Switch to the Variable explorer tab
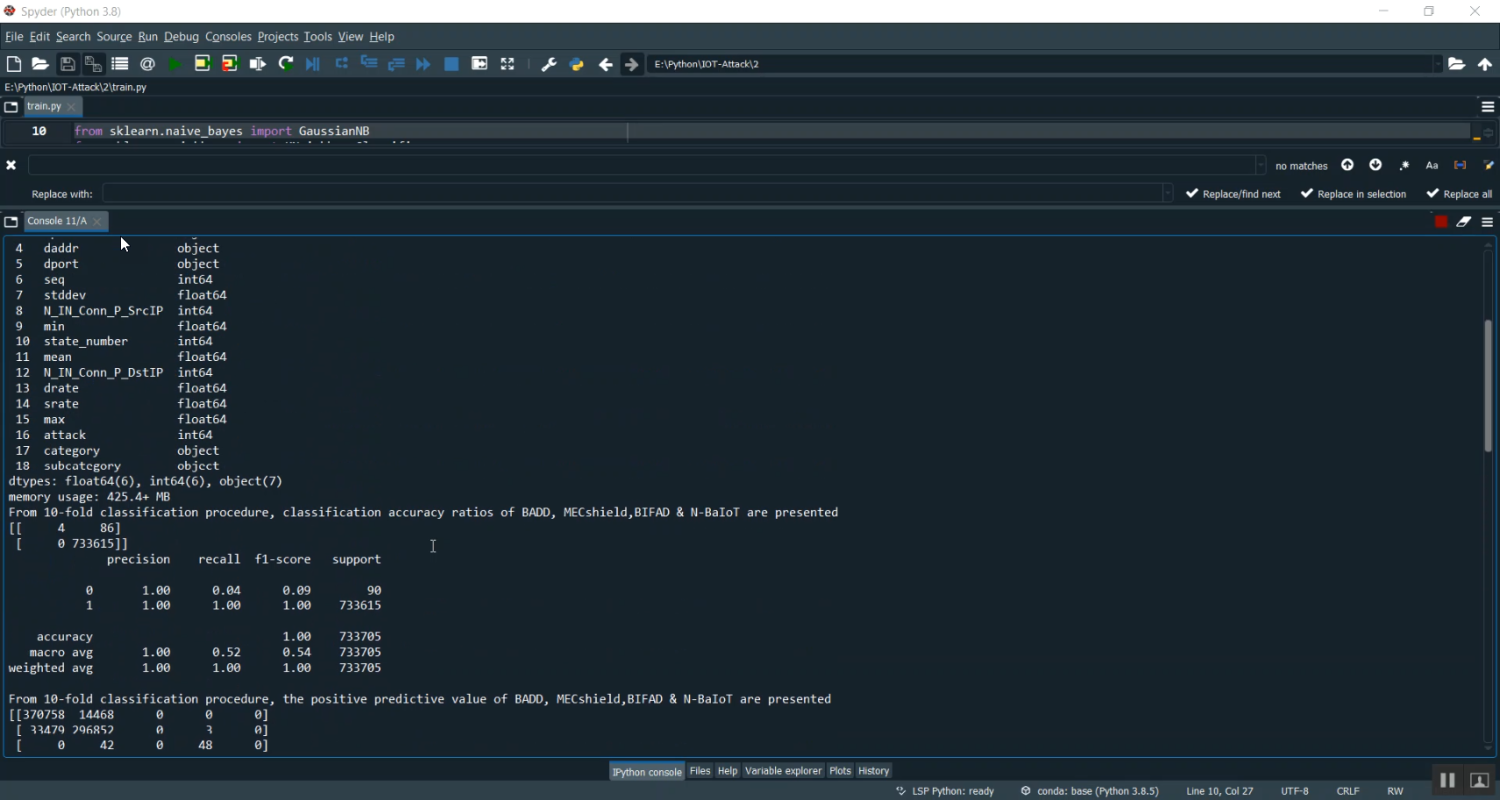The width and height of the screenshot is (1500, 800). [783, 771]
